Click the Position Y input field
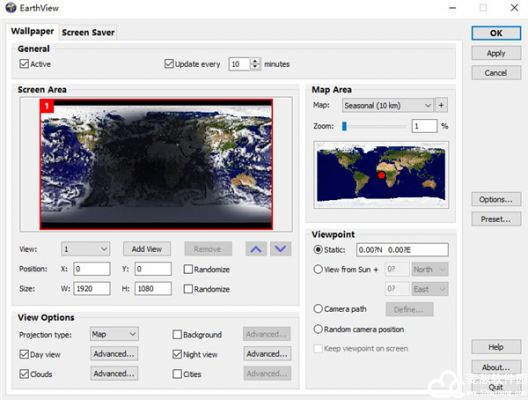528x400 pixels. [153, 269]
